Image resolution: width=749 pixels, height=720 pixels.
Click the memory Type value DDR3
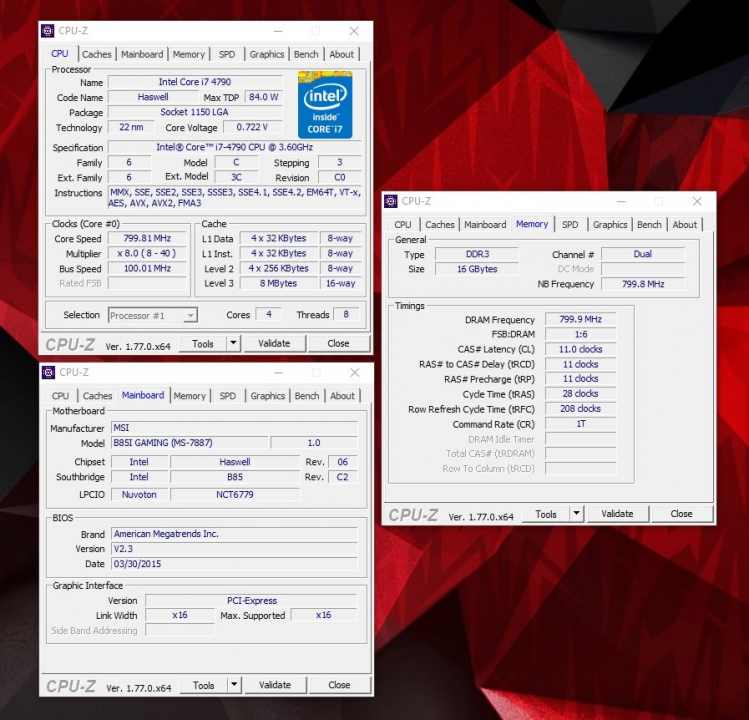pyautogui.click(x=477, y=254)
